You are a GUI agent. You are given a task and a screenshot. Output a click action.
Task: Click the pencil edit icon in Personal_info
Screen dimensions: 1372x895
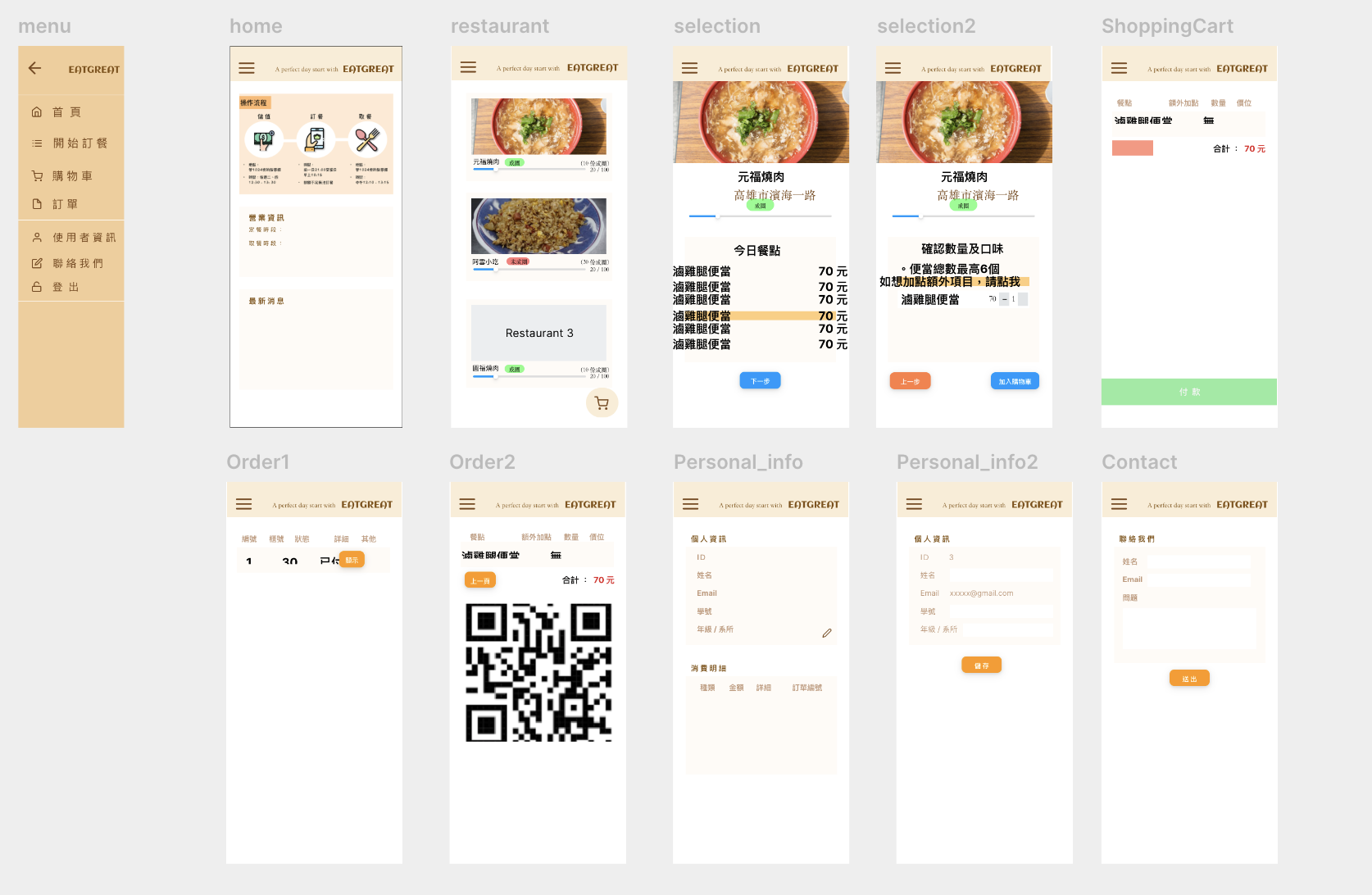point(827,633)
